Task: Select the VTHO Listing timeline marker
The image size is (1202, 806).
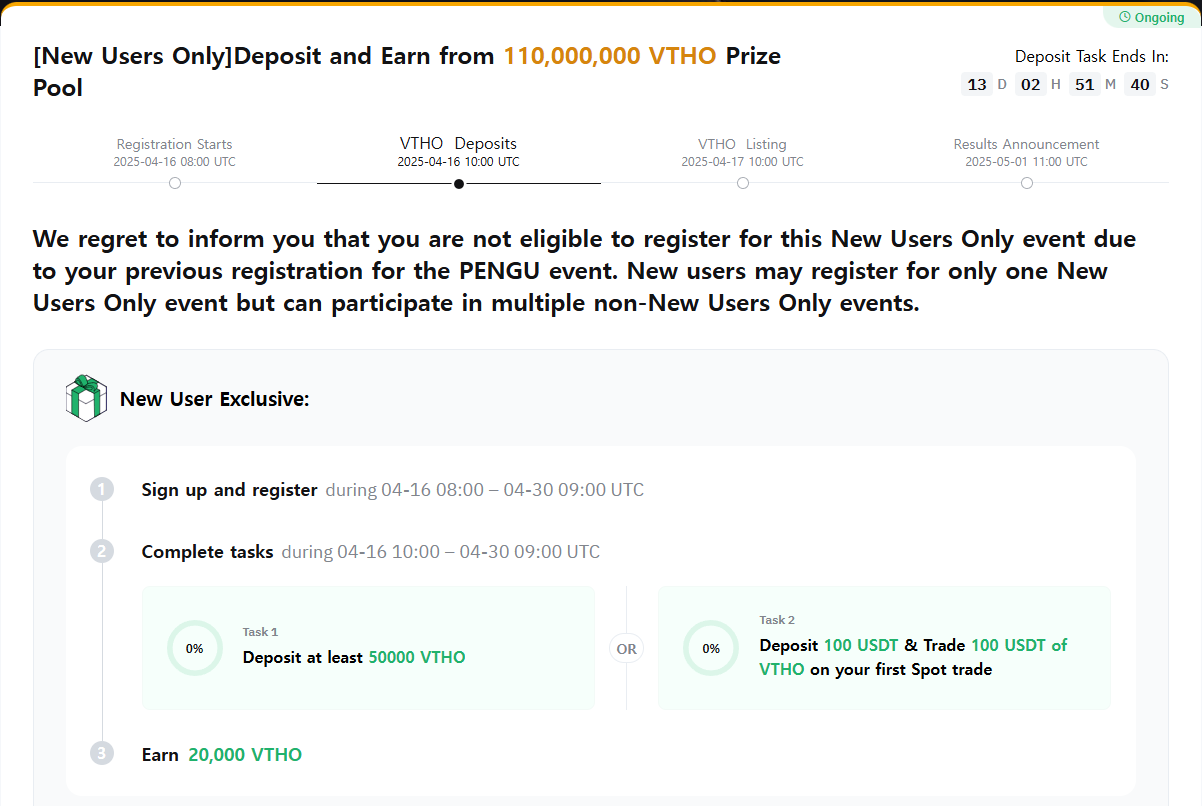Action: click(743, 183)
